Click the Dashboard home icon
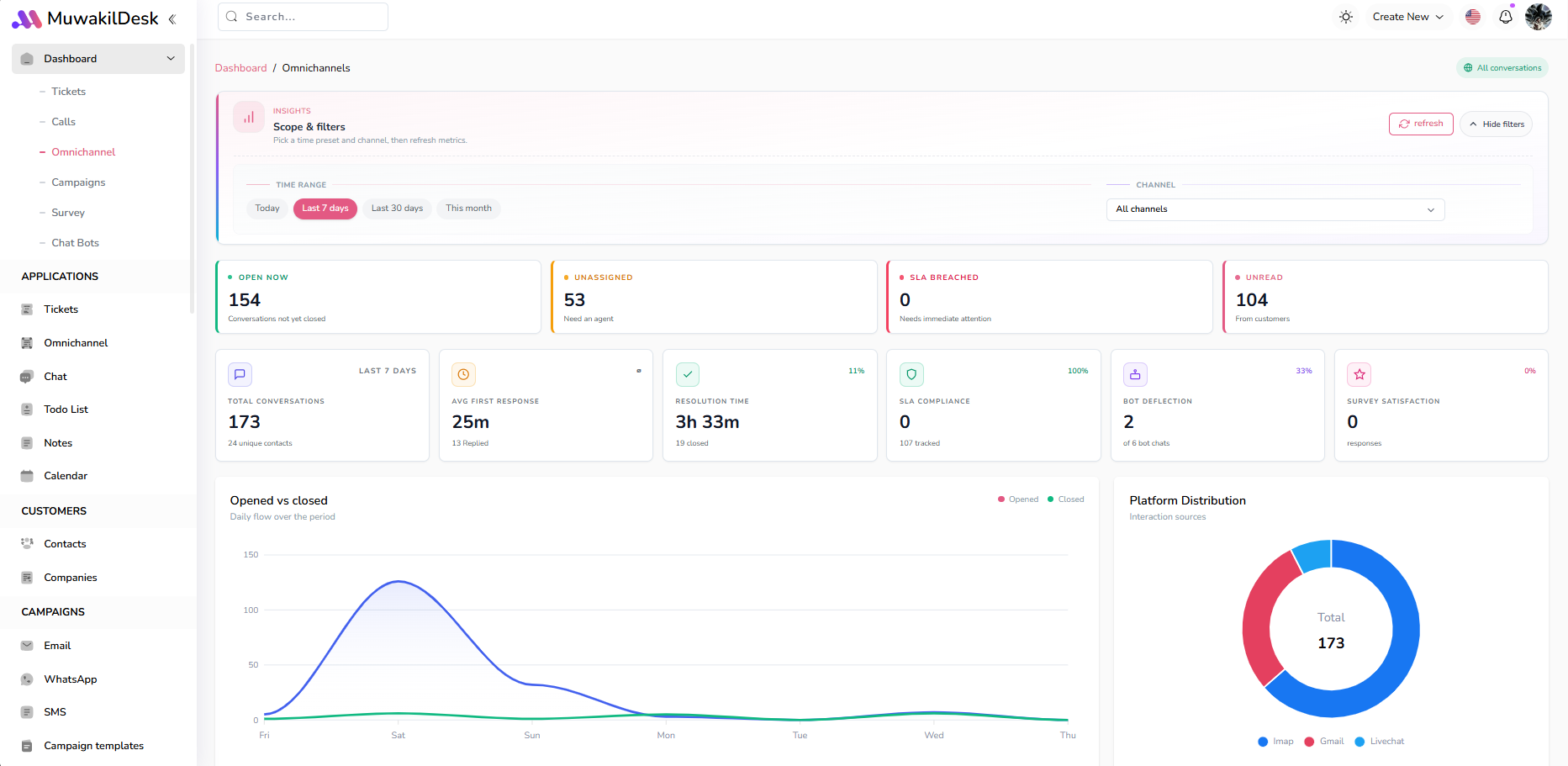1568x766 pixels. (27, 59)
